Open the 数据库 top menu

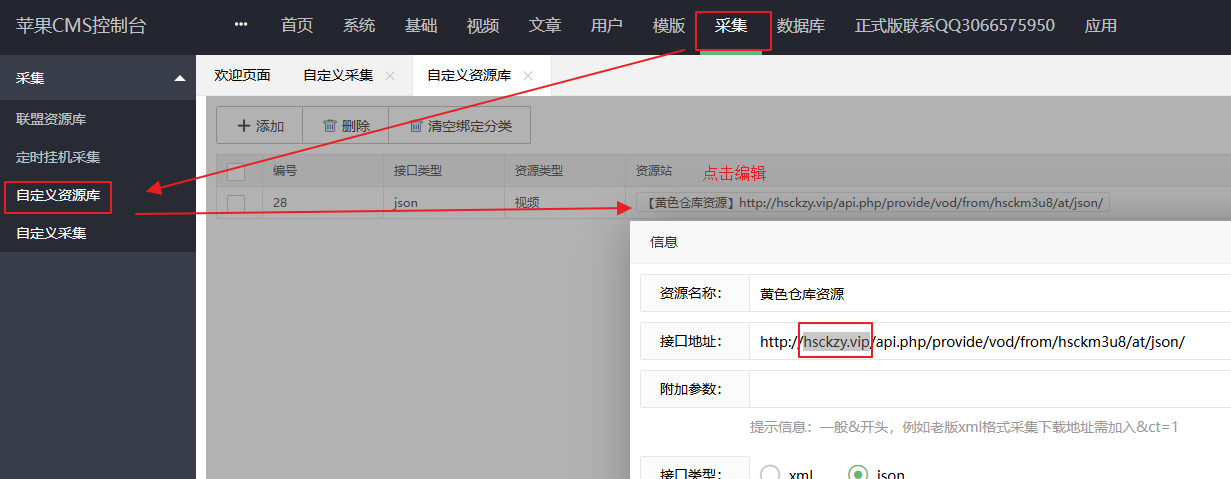tap(801, 26)
